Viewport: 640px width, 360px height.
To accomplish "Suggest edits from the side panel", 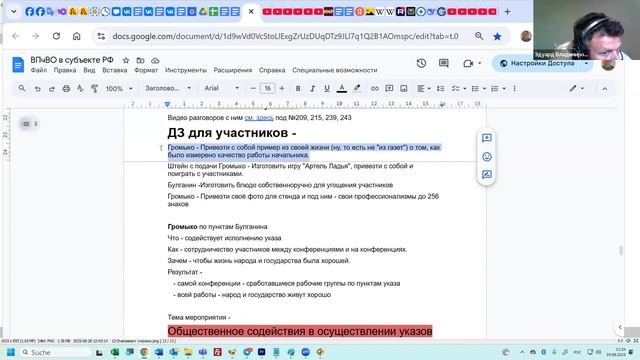I will click(487, 175).
